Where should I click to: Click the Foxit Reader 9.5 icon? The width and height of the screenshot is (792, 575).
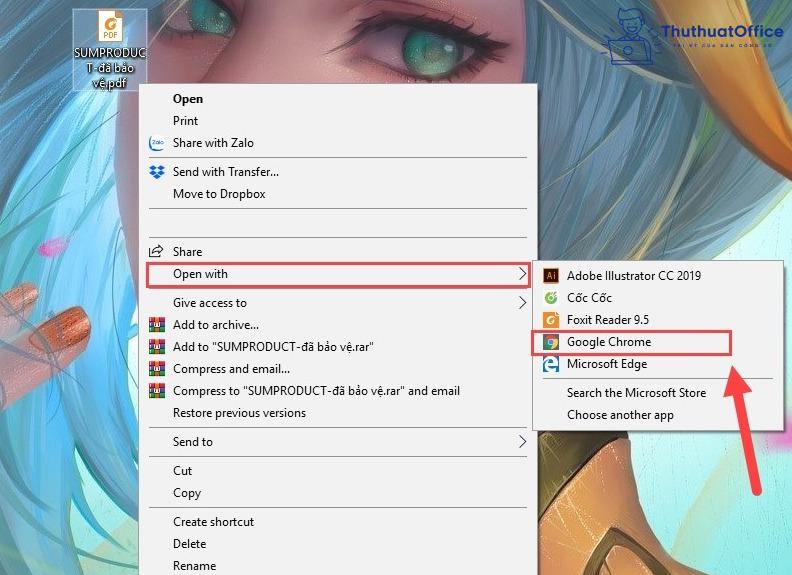tap(550, 320)
